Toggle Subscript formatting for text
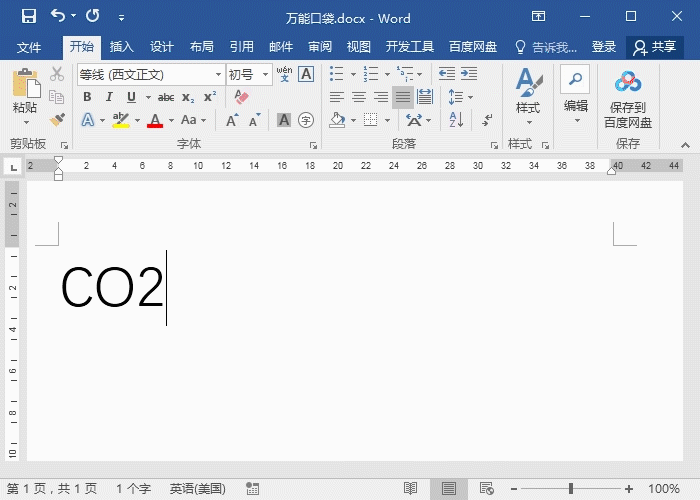Screen dimensions: 700x500 [188, 97]
